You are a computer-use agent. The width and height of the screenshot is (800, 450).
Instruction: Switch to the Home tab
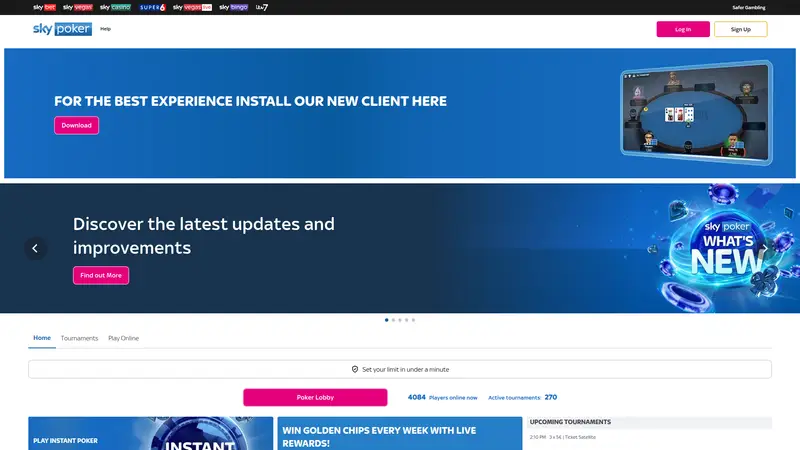pos(42,338)
